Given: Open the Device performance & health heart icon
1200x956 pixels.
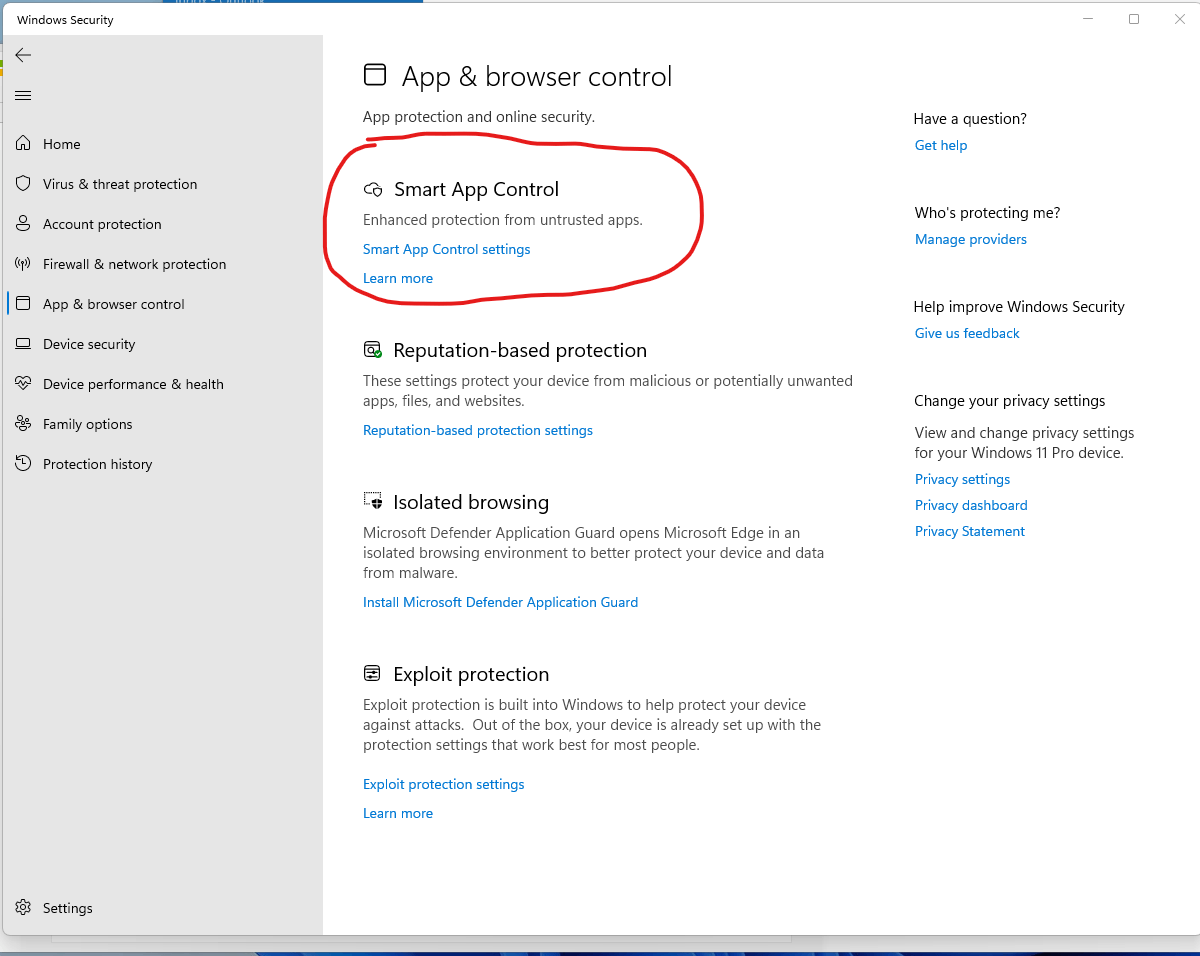Looking at the screenshot, I should (x=23, y=384).
